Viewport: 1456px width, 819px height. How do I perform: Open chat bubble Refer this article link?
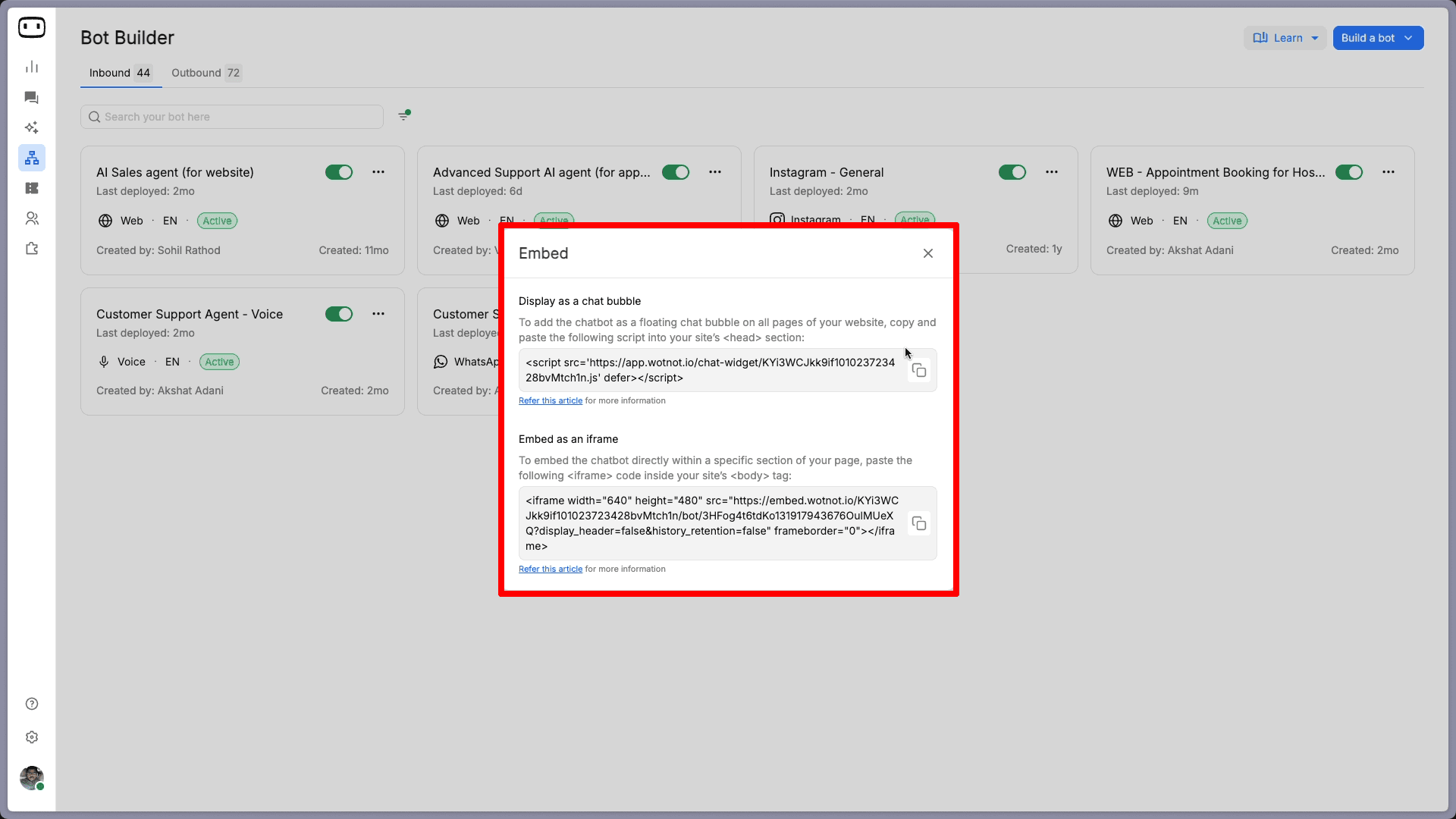[x=551, y=400]
